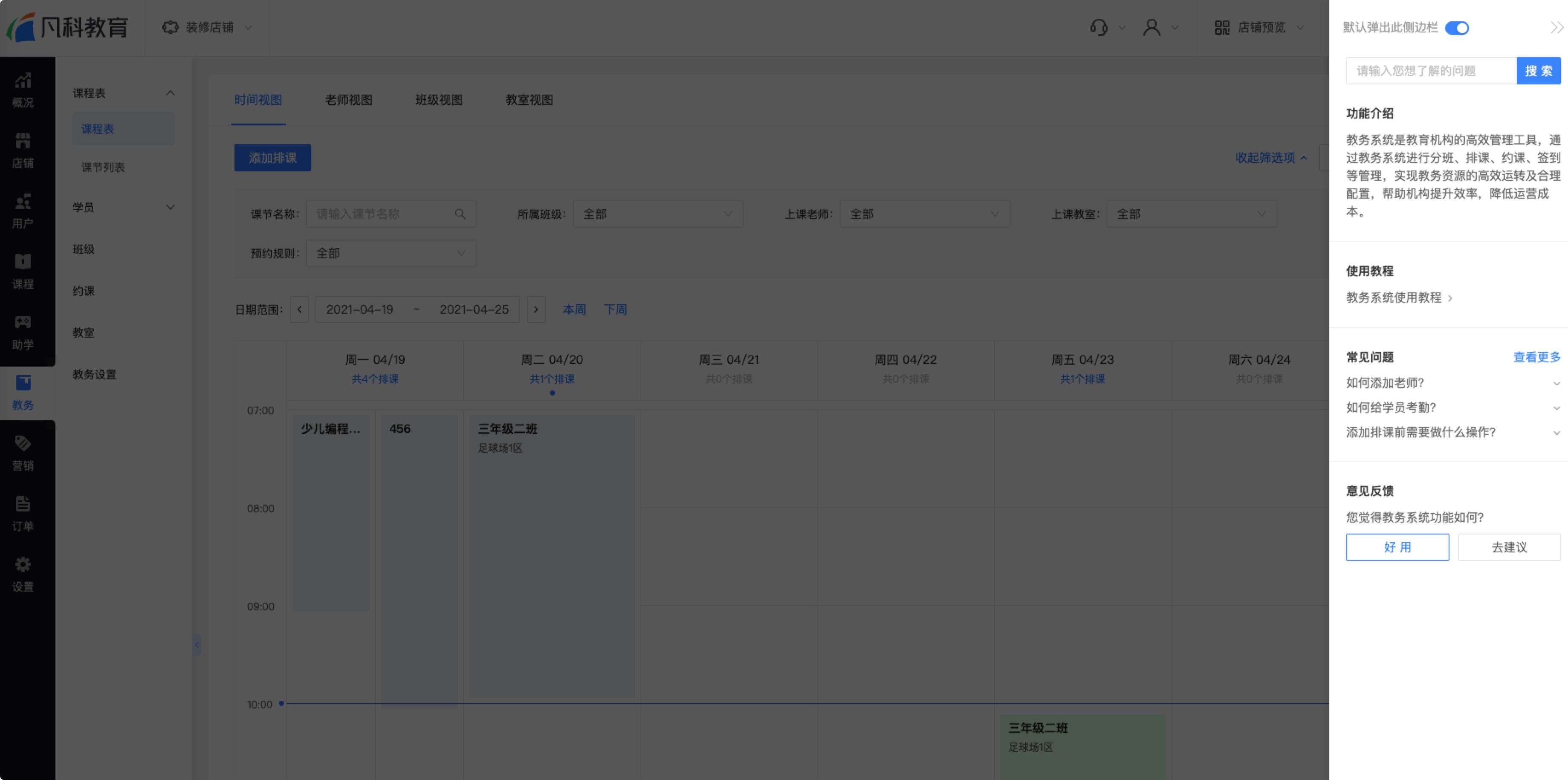The height and width of the screenshot is (780, 1568).
Task: Click the 装修店铺 icon
Action: coord(170,27)
